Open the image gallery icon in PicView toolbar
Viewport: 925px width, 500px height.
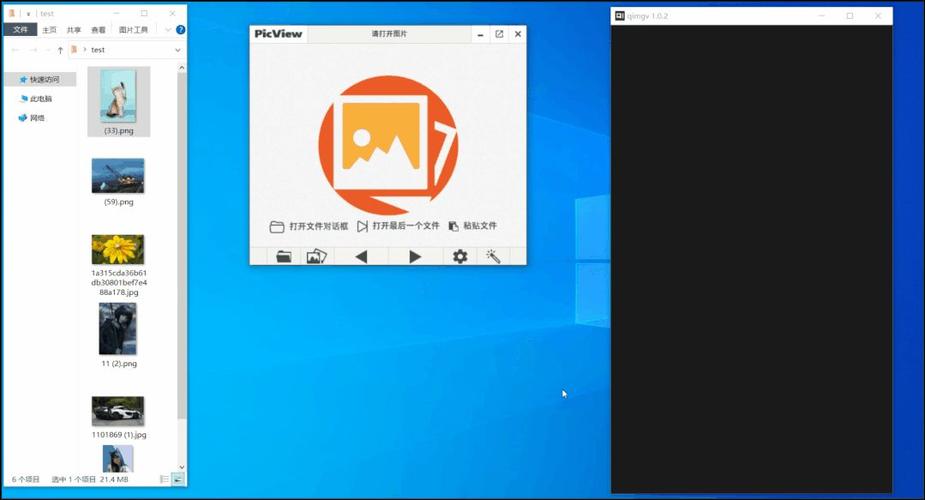point(317,256)
